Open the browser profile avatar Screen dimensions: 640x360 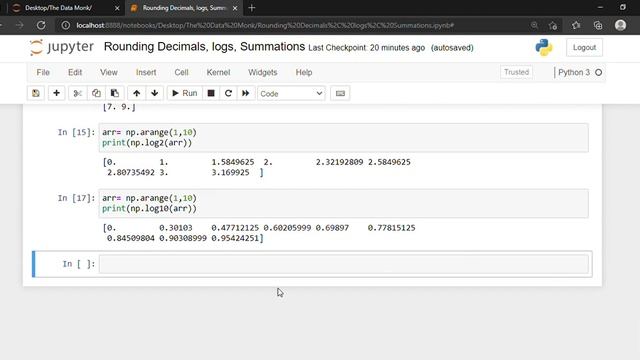coord(620,25)
